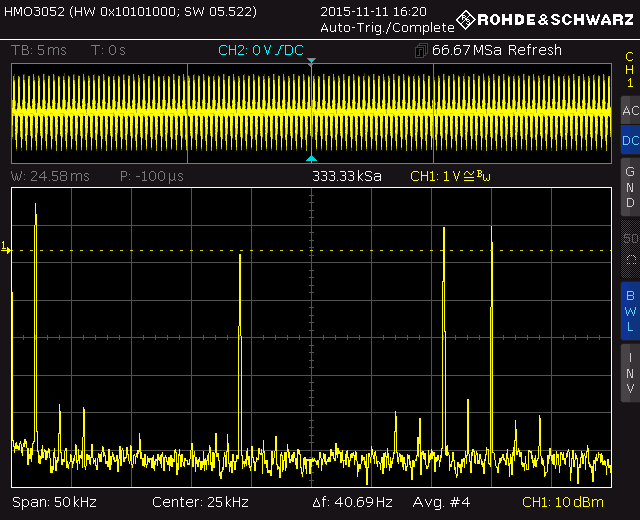Viewport: 640px width, 520px height.
Task: Click the CH2 trigger source readout
Action: point(261,50)
